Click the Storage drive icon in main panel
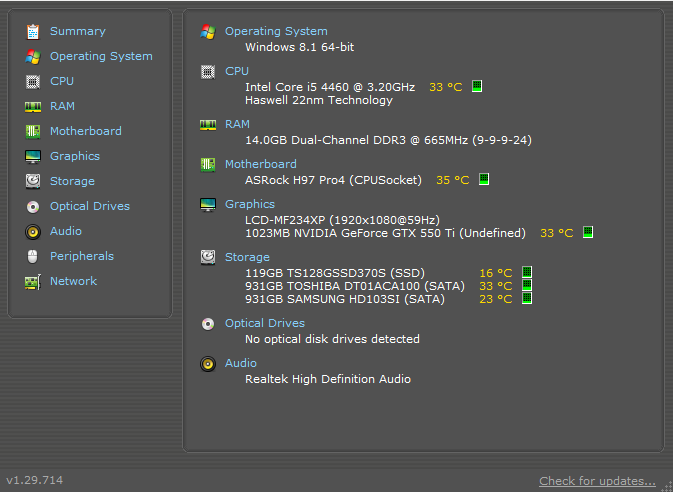The image size is (673, 492). tap(208, 257)
